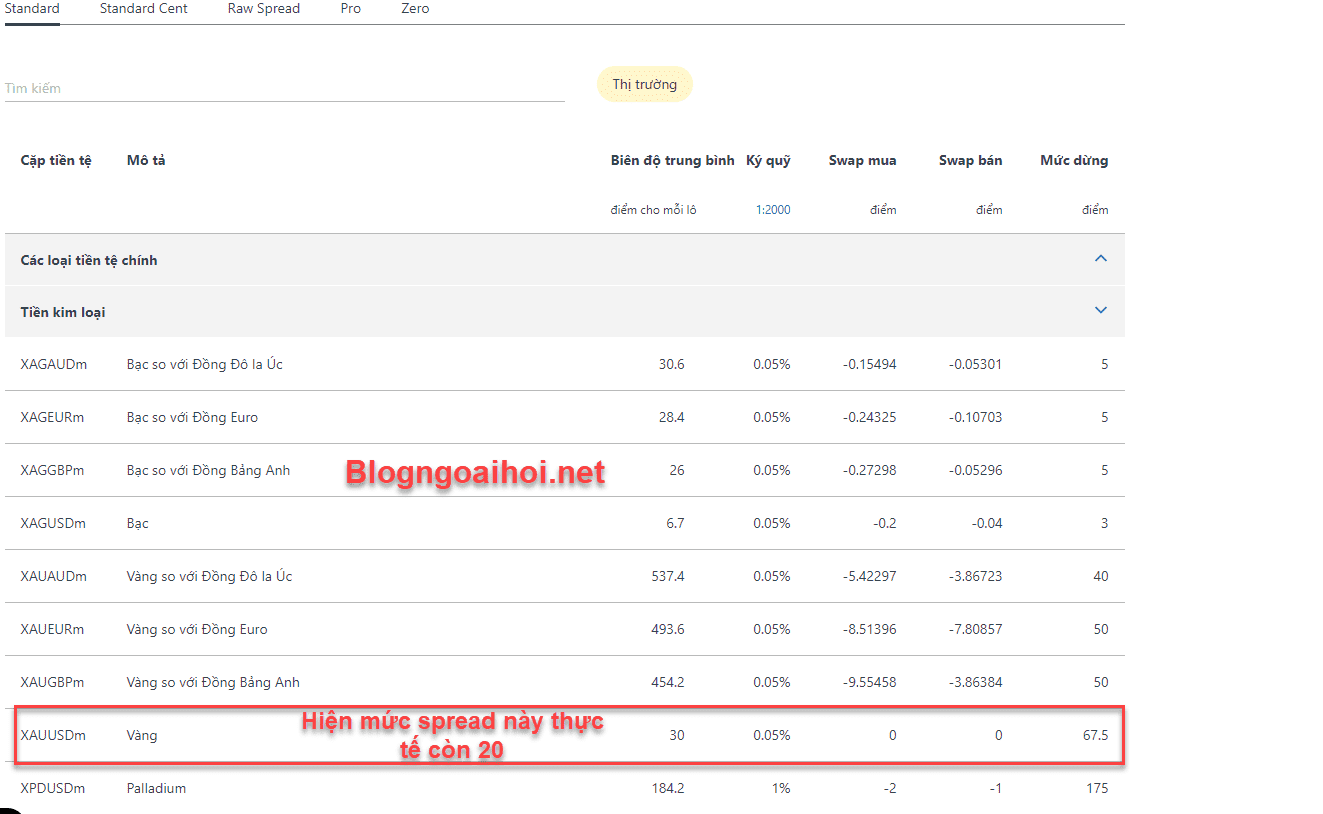1323x814 pixels.
Task: Collapse the Các loại tiền tệ chính chevron
Action: [x=1101, y=259]
